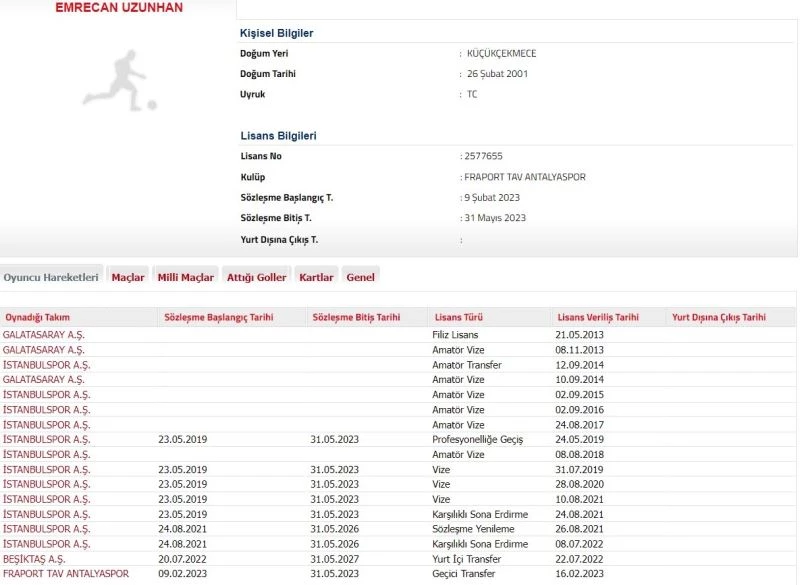The image size is (800, 585).
Task: Switch to the Maçlar tab
Action: [x=127, y=277]
